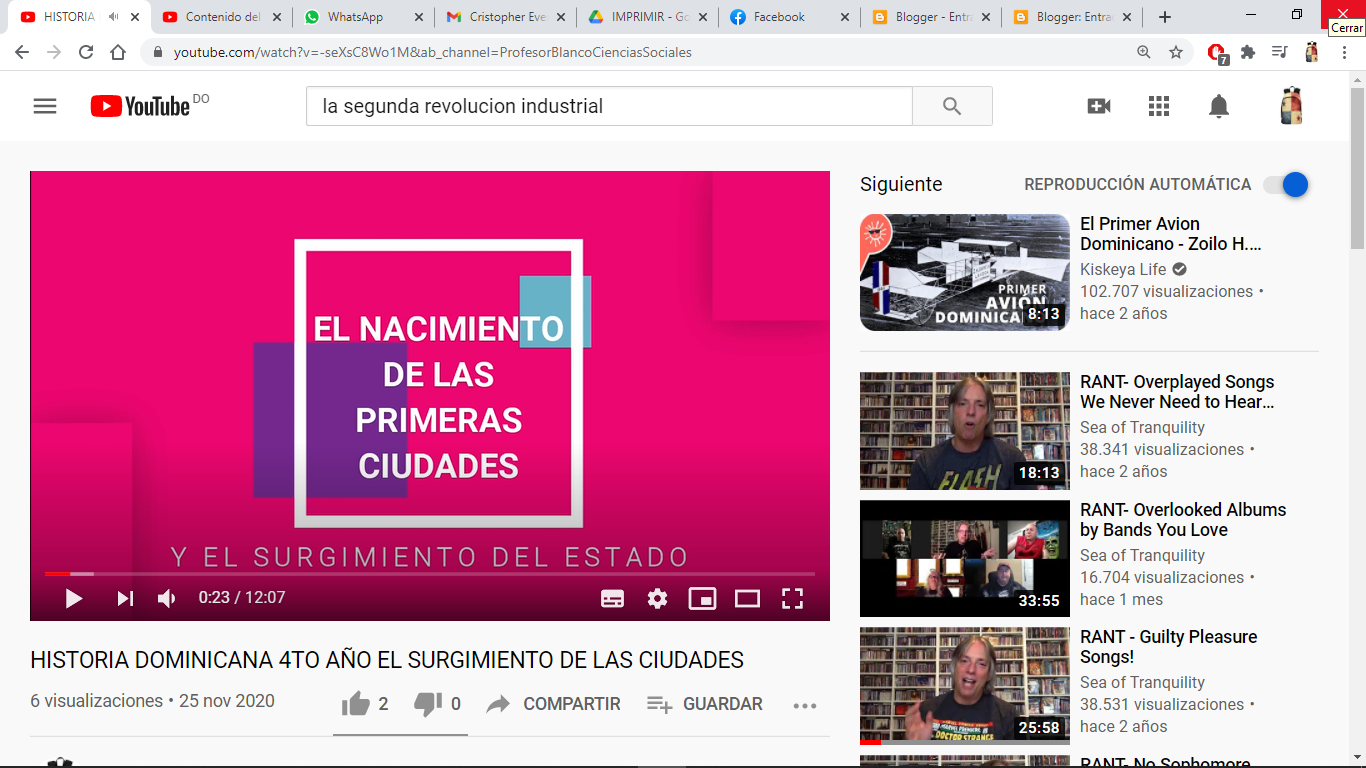Restore down the browser window
The image size is (1366, 768).
pyautogui.click(x=1297, y=15)
